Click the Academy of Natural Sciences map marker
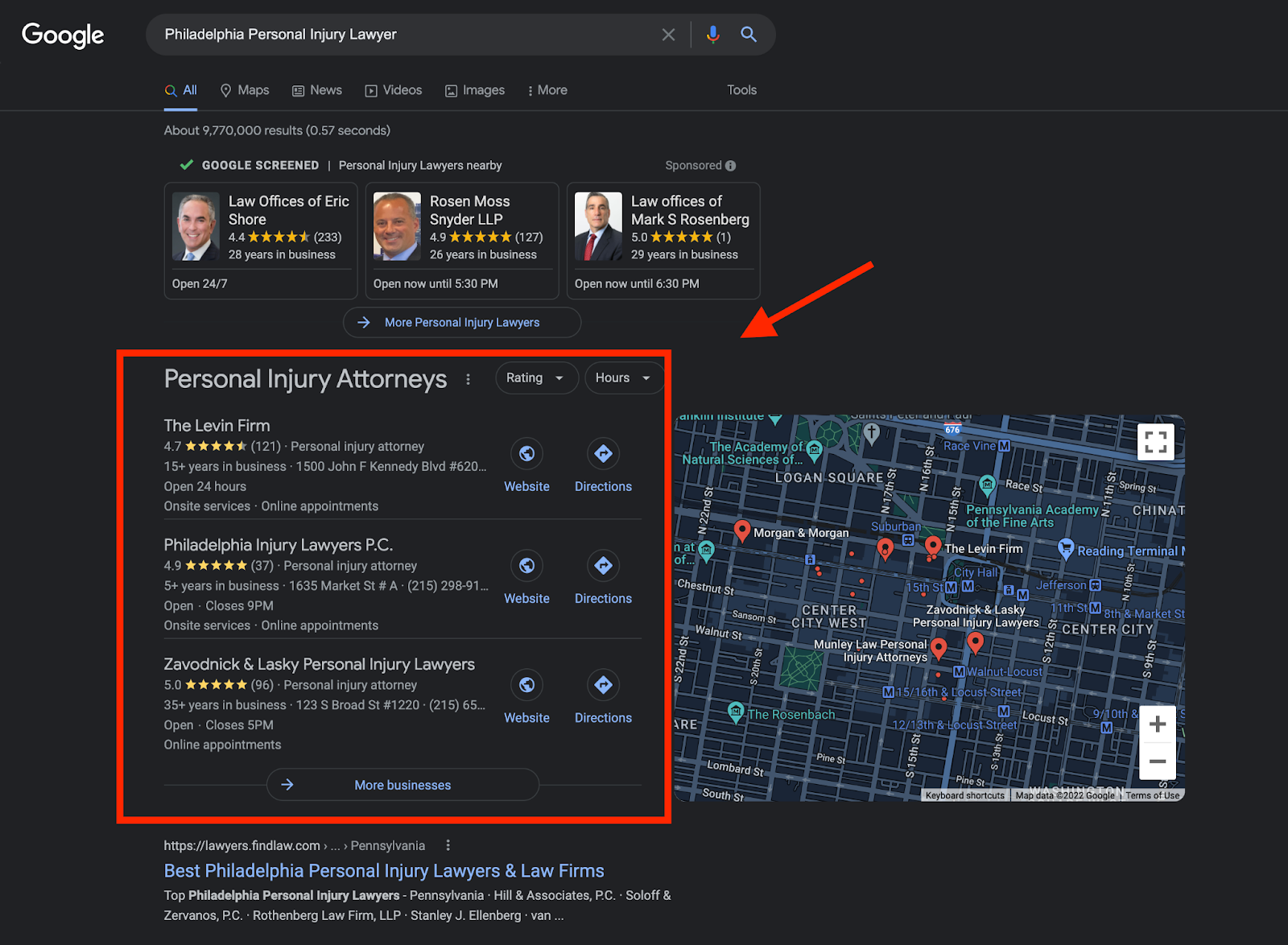The width and height of the screenshot is (1288, 945). [814, 452]
